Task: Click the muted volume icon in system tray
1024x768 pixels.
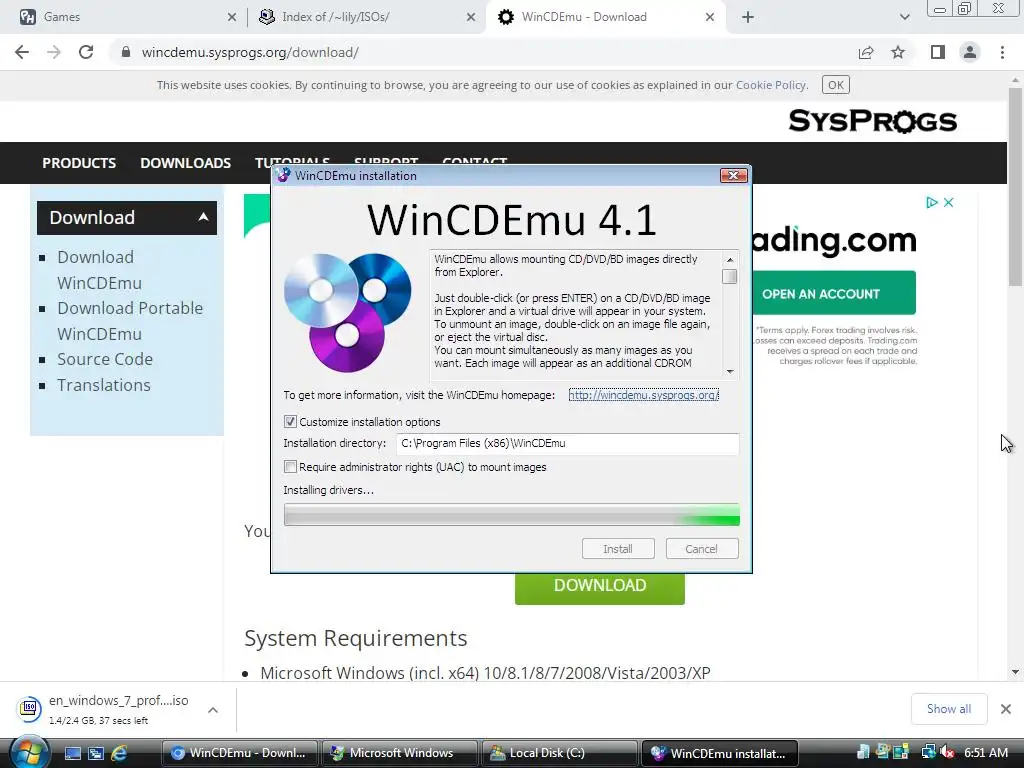Action: [x=947, y=752]
